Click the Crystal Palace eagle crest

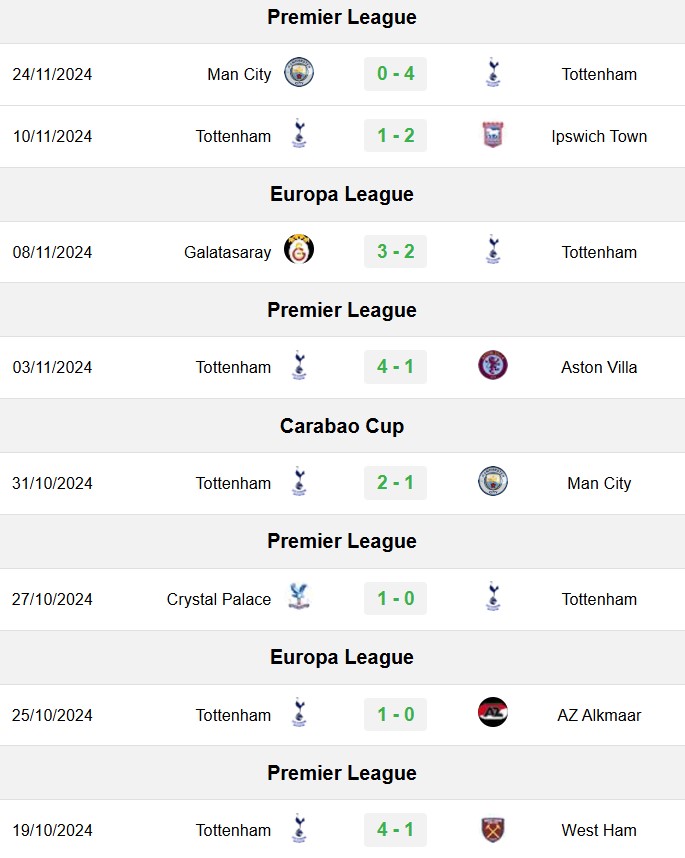click(299, 597)
